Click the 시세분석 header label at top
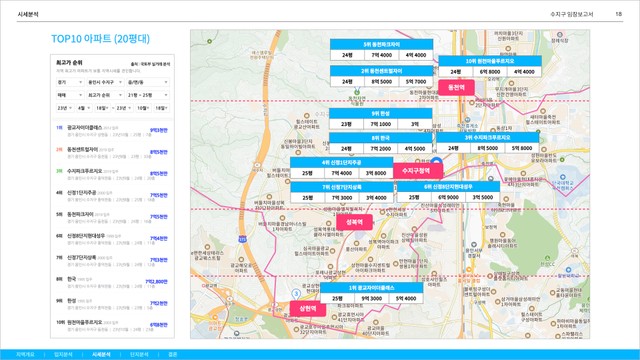The height and width of the screenshot is (360, 640). click(x=28, y=14)
